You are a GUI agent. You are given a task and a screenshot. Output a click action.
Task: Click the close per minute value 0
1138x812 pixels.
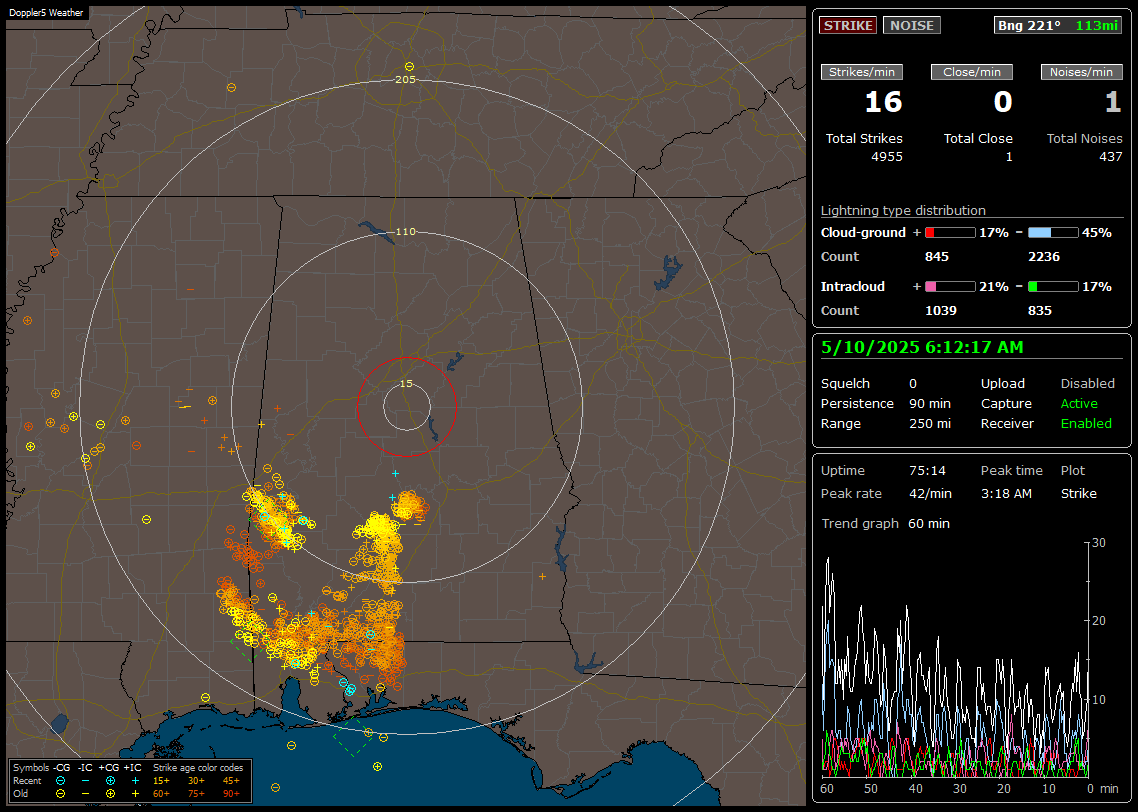pyautogui.click(x=1002, y=102)
